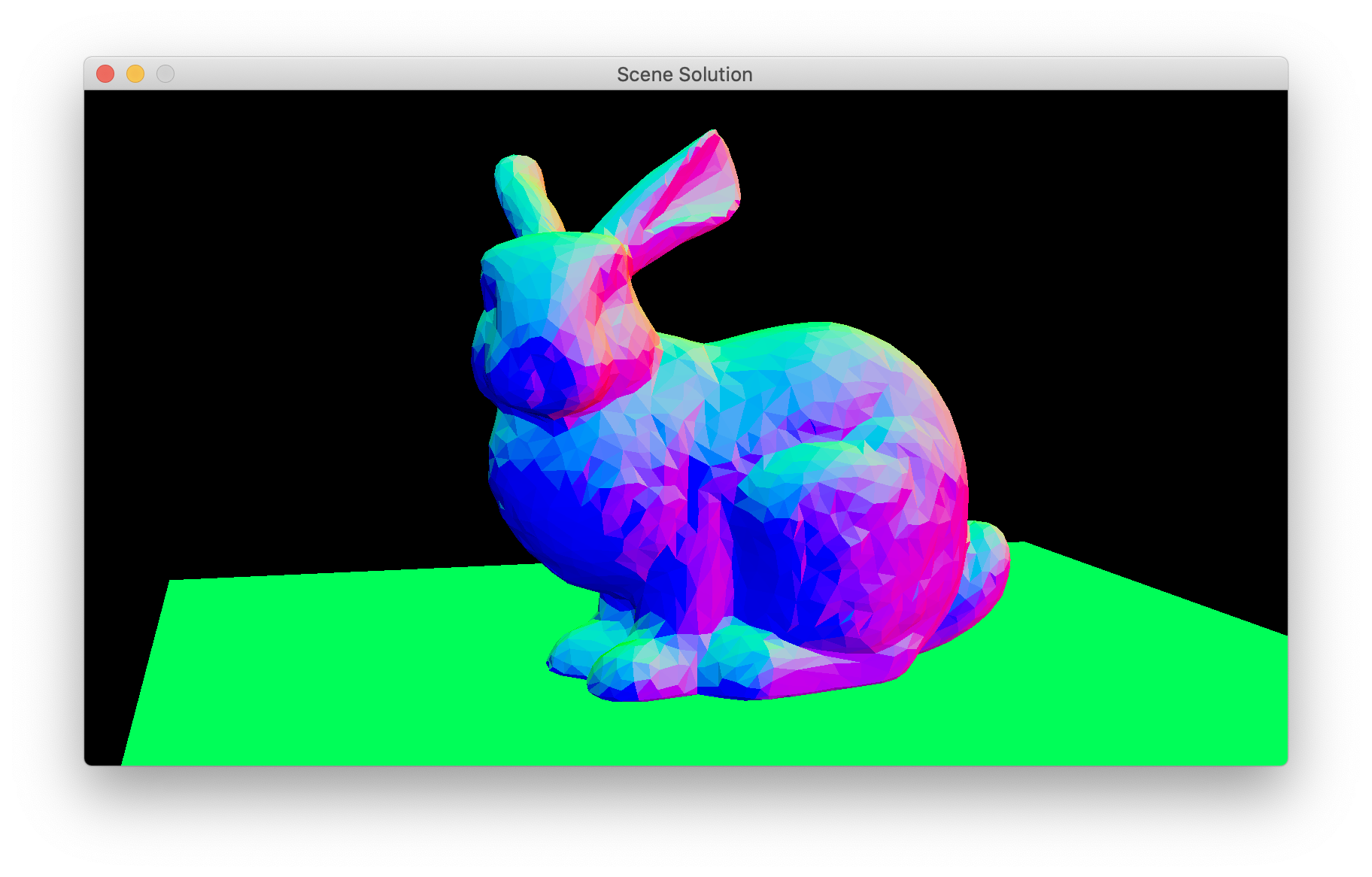Pick the bunny's small tail
Image resolution: width=1372 pixels, height=877 pixels.
(x=985, y=560)
